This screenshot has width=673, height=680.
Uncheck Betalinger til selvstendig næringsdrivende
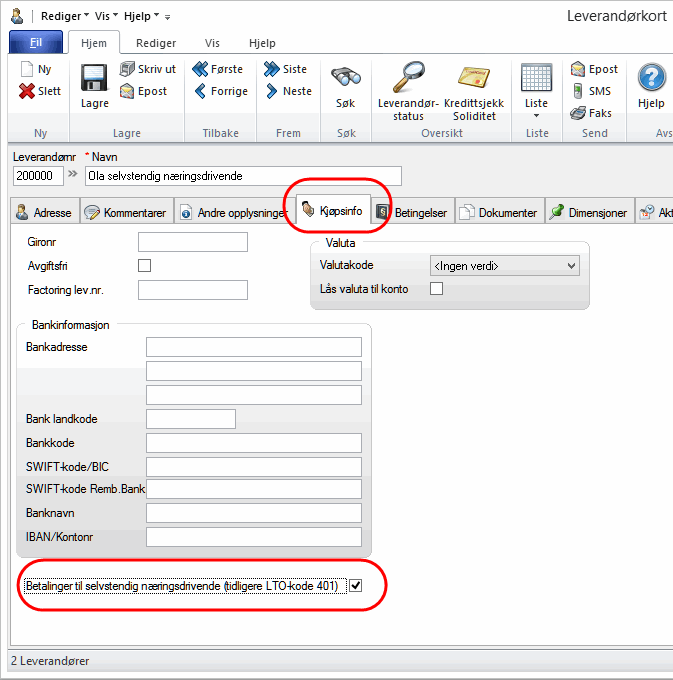(356, 585)
